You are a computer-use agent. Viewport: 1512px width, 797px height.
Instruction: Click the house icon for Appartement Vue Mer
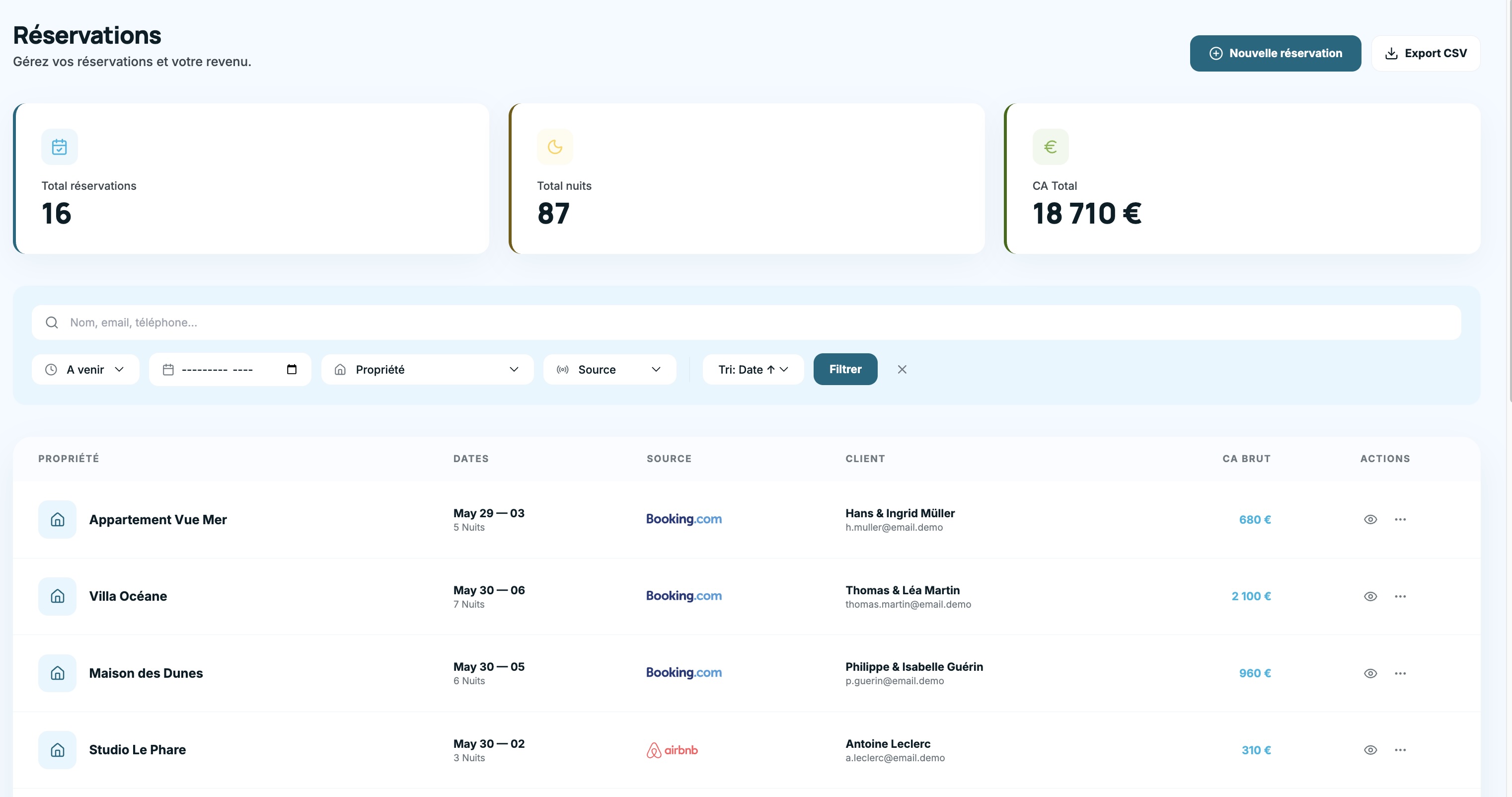pos(58,520)
